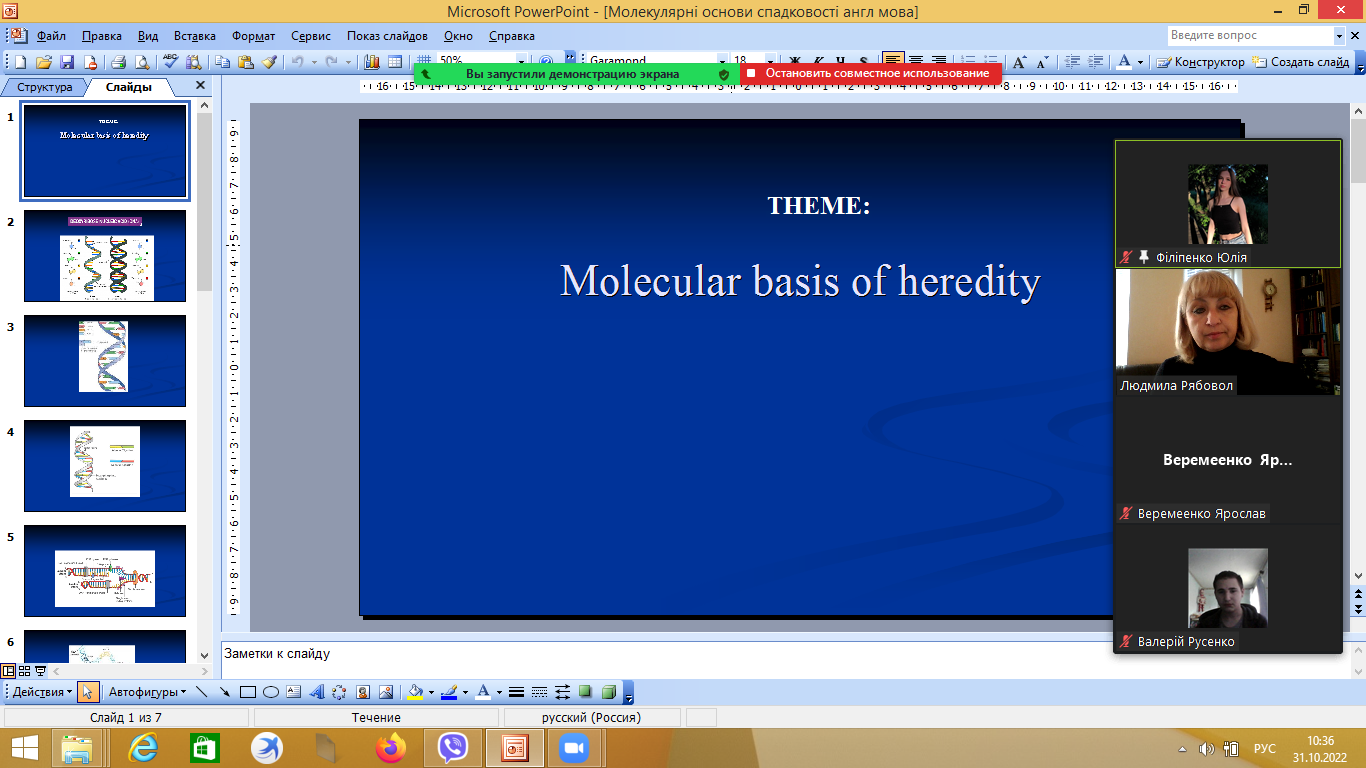Toggle underline formatting (Ч)
This screenshot has height=768, width=1366.
841,62
